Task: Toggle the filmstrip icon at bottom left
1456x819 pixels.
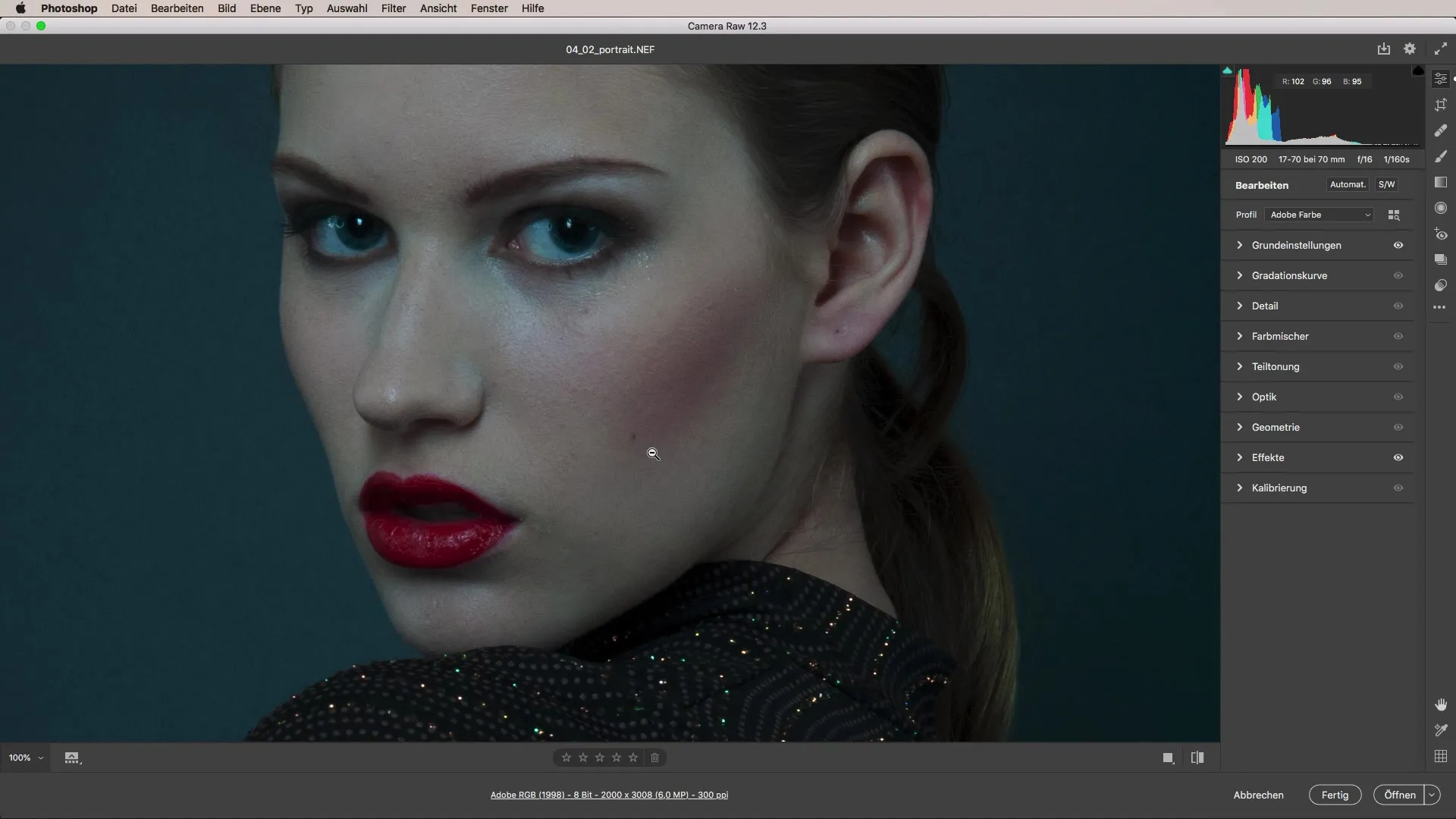Action: click(72, 758)
